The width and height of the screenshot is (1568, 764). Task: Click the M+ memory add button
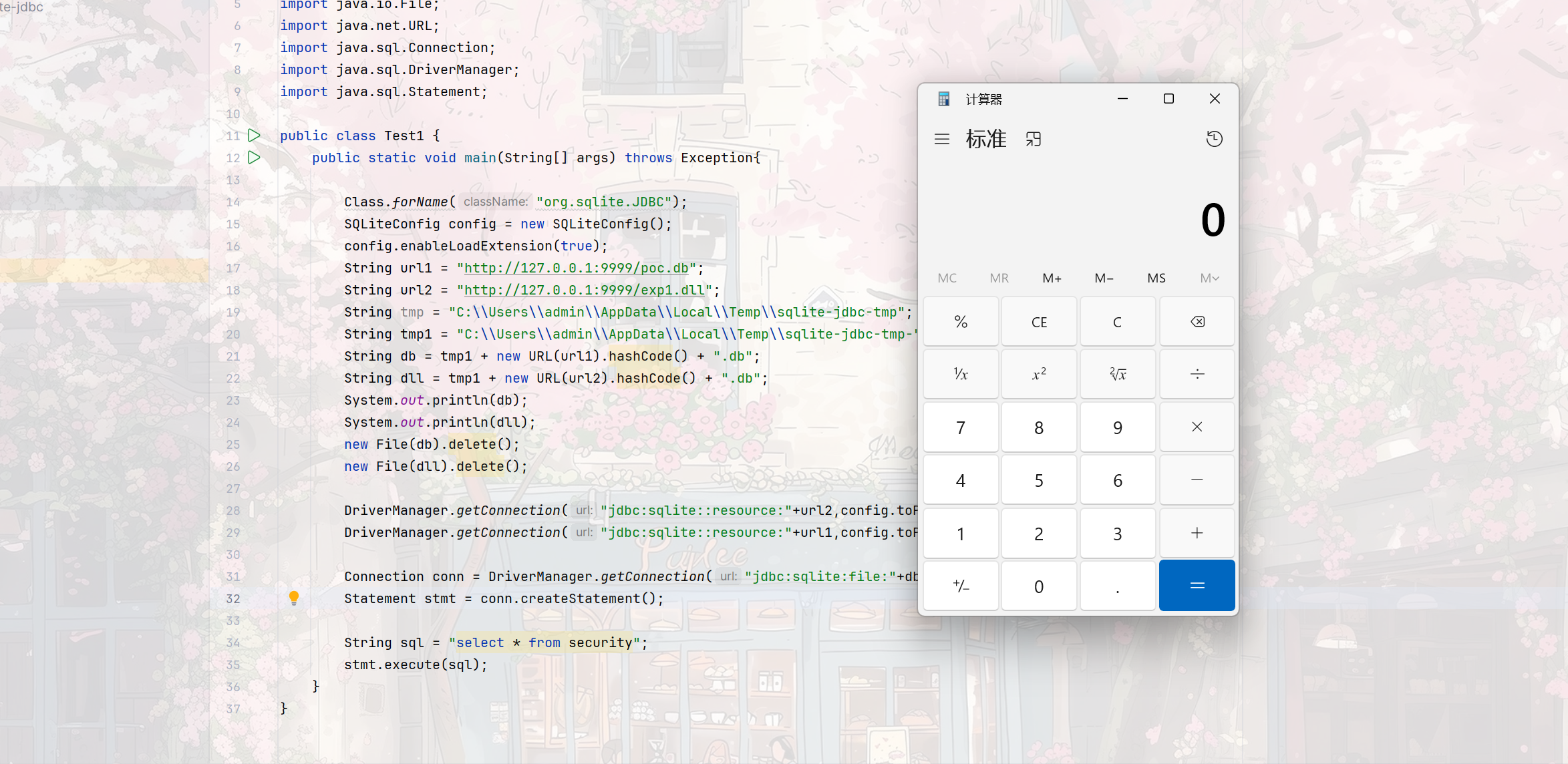[1052, 278]
